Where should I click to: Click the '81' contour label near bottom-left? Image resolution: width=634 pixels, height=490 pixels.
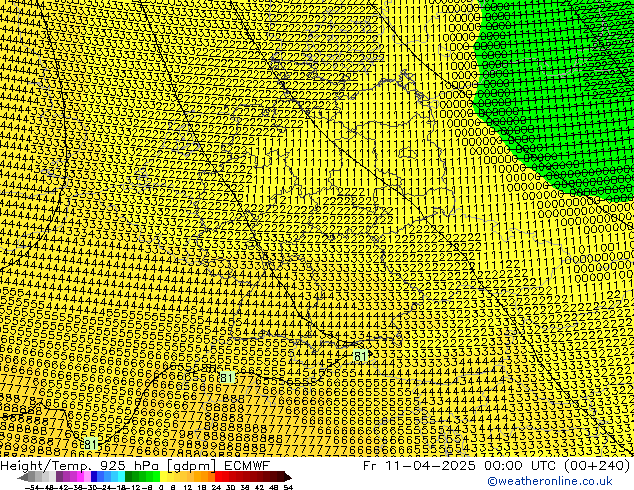pos(91,444)
